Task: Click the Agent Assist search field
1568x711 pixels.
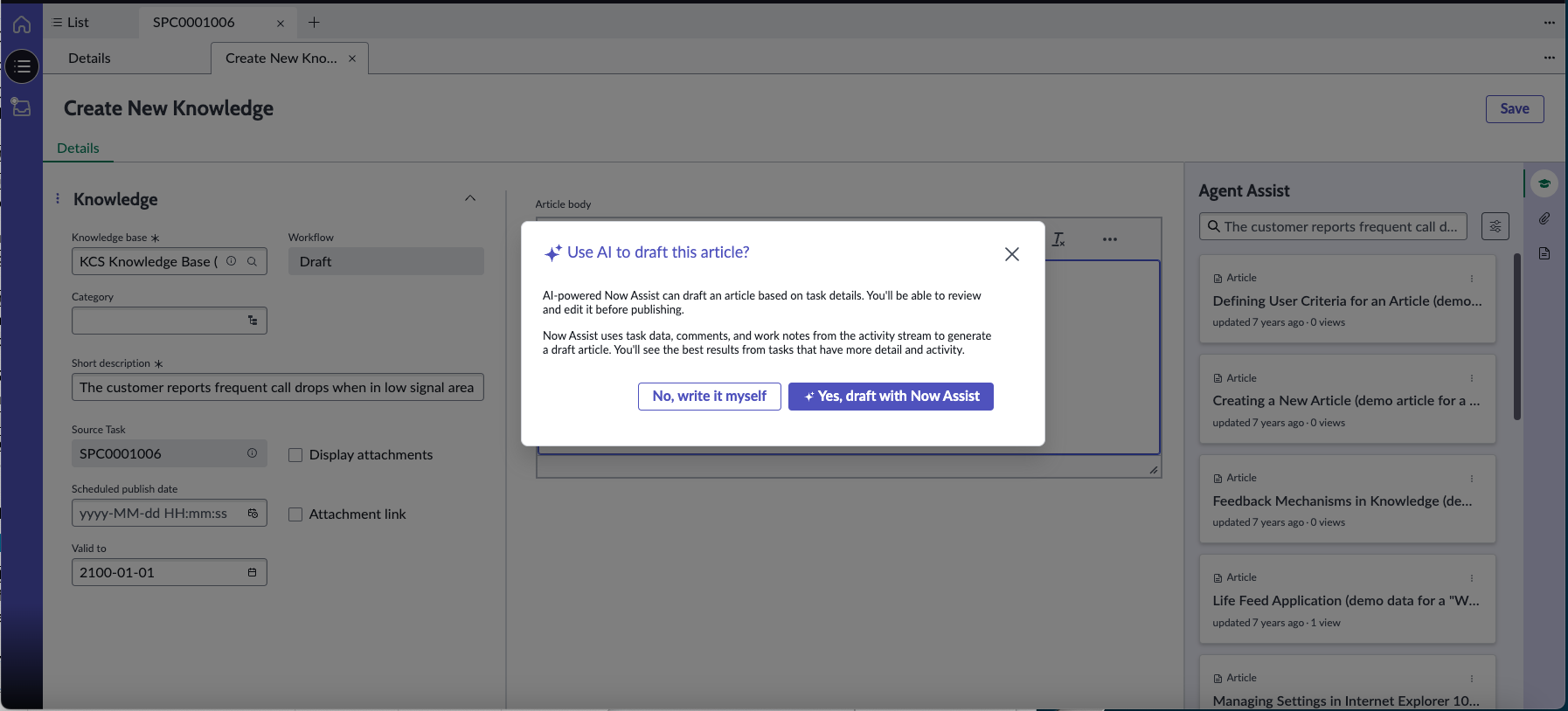Action: (x=1333, y=226)
